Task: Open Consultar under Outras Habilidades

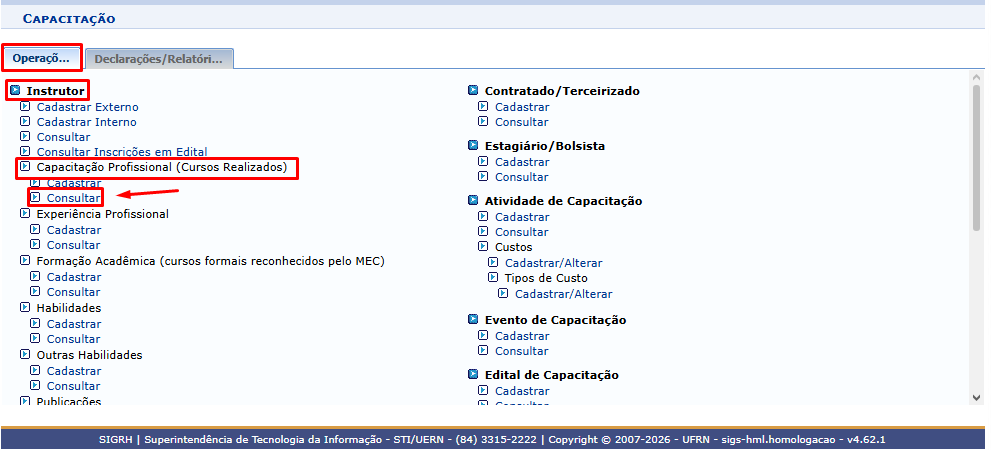Action: pyautogui.click(x=73, y=386)
